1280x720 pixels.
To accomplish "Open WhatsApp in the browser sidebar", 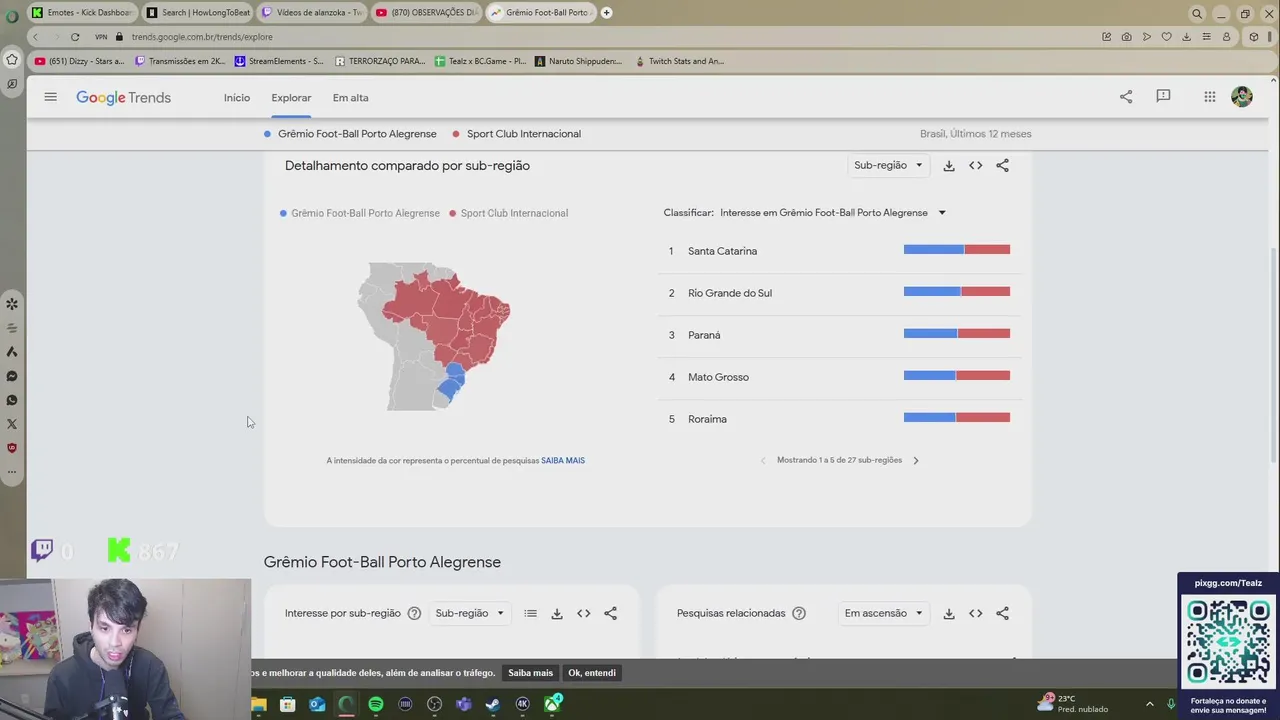I will (x=12, y=400).
